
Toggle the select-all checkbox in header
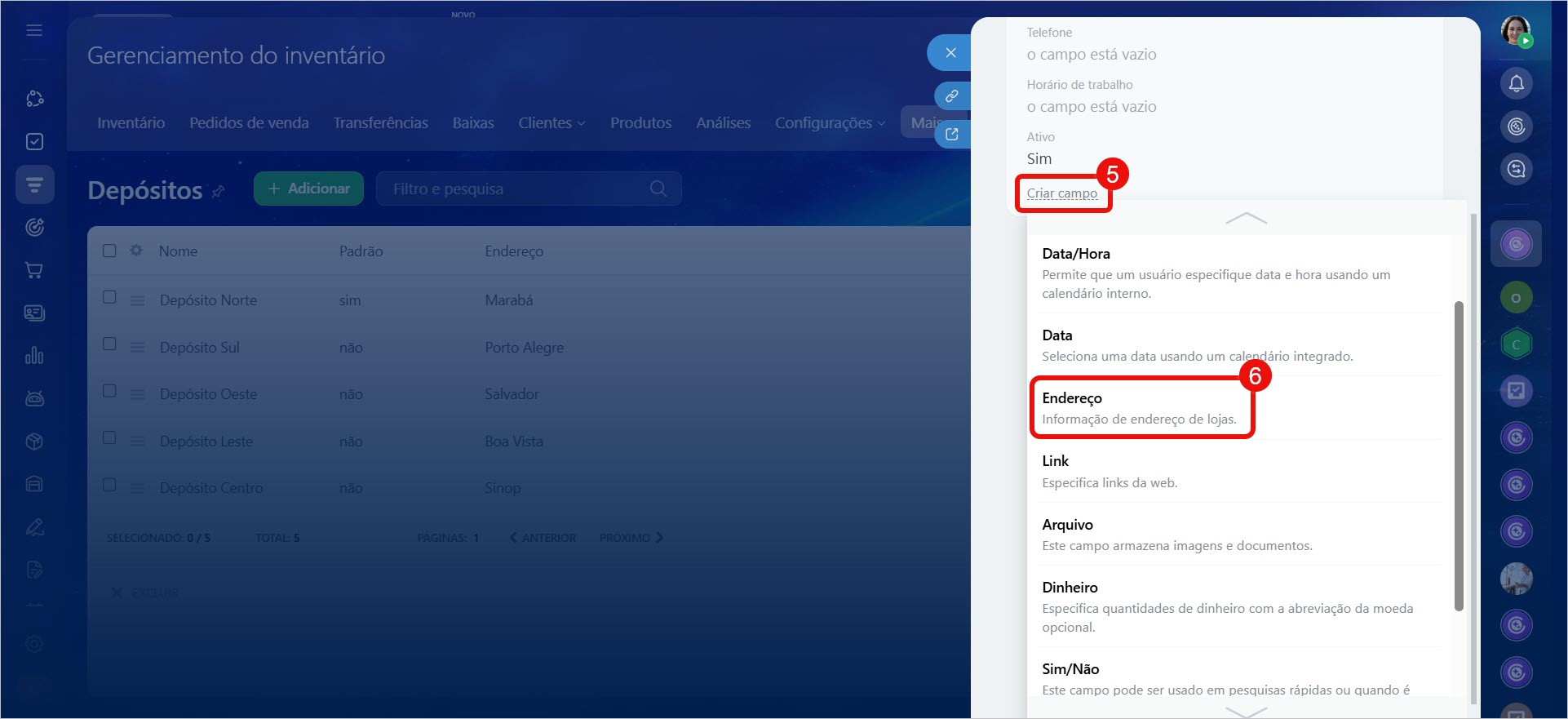click(109, 251)
